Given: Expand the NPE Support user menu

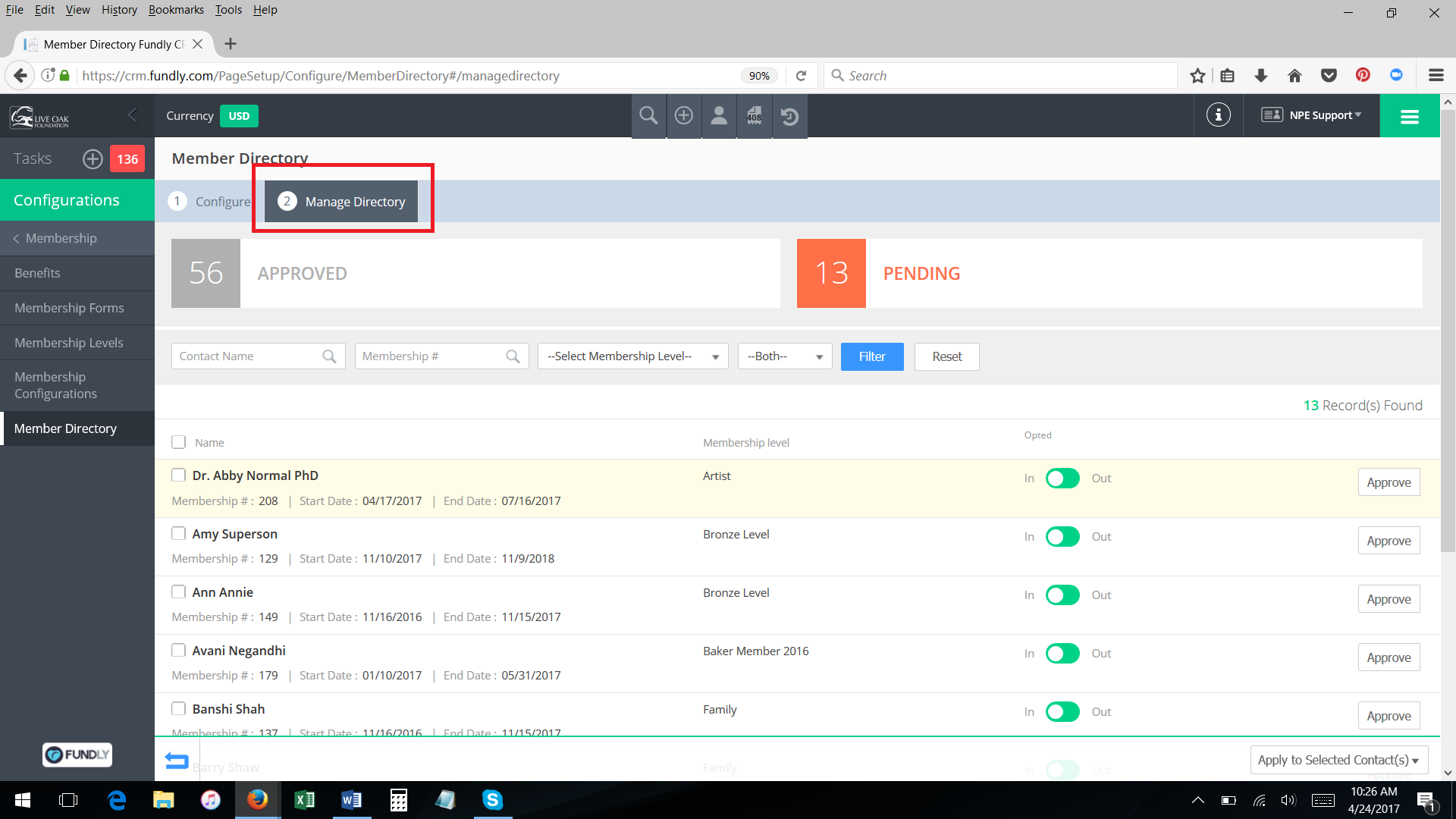Looking at the screenshot, I should tap(1312, 115).
